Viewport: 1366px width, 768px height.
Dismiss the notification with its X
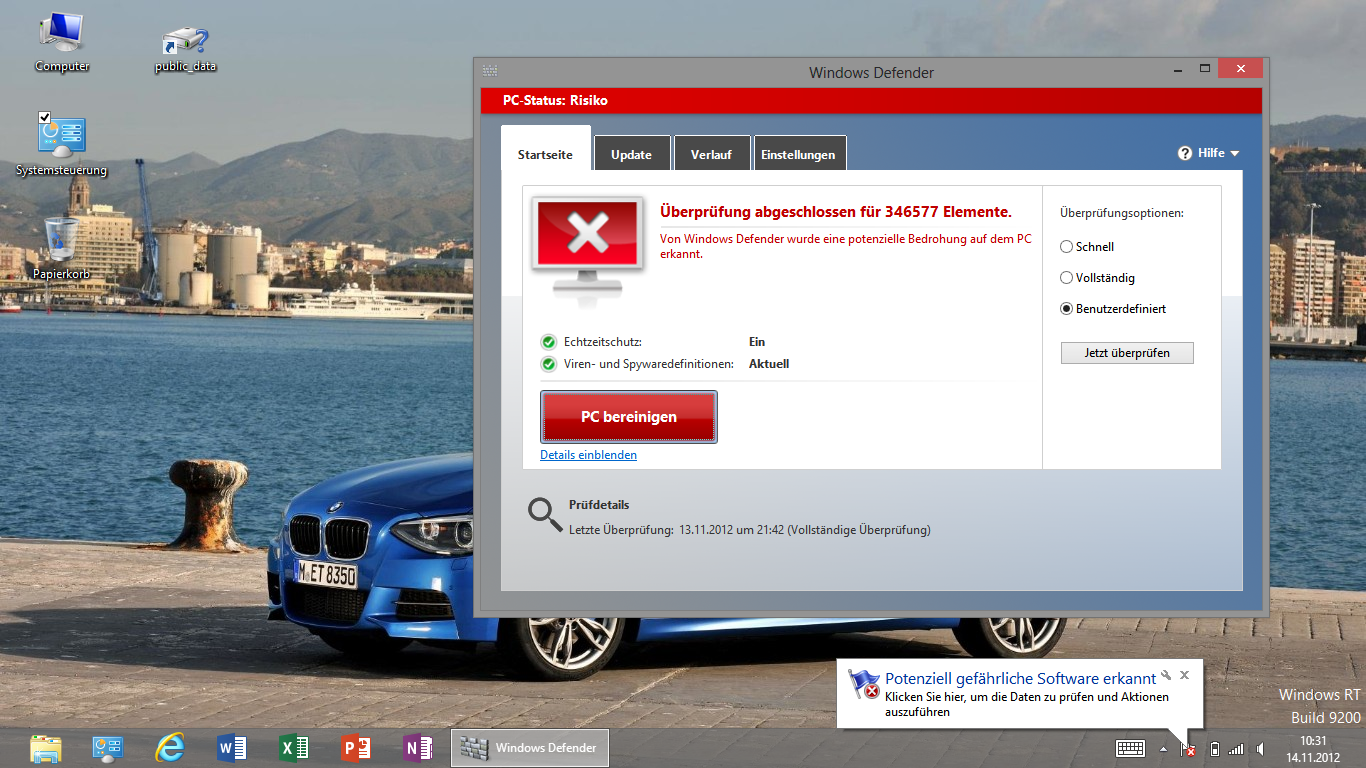[x=1184, y=675]
